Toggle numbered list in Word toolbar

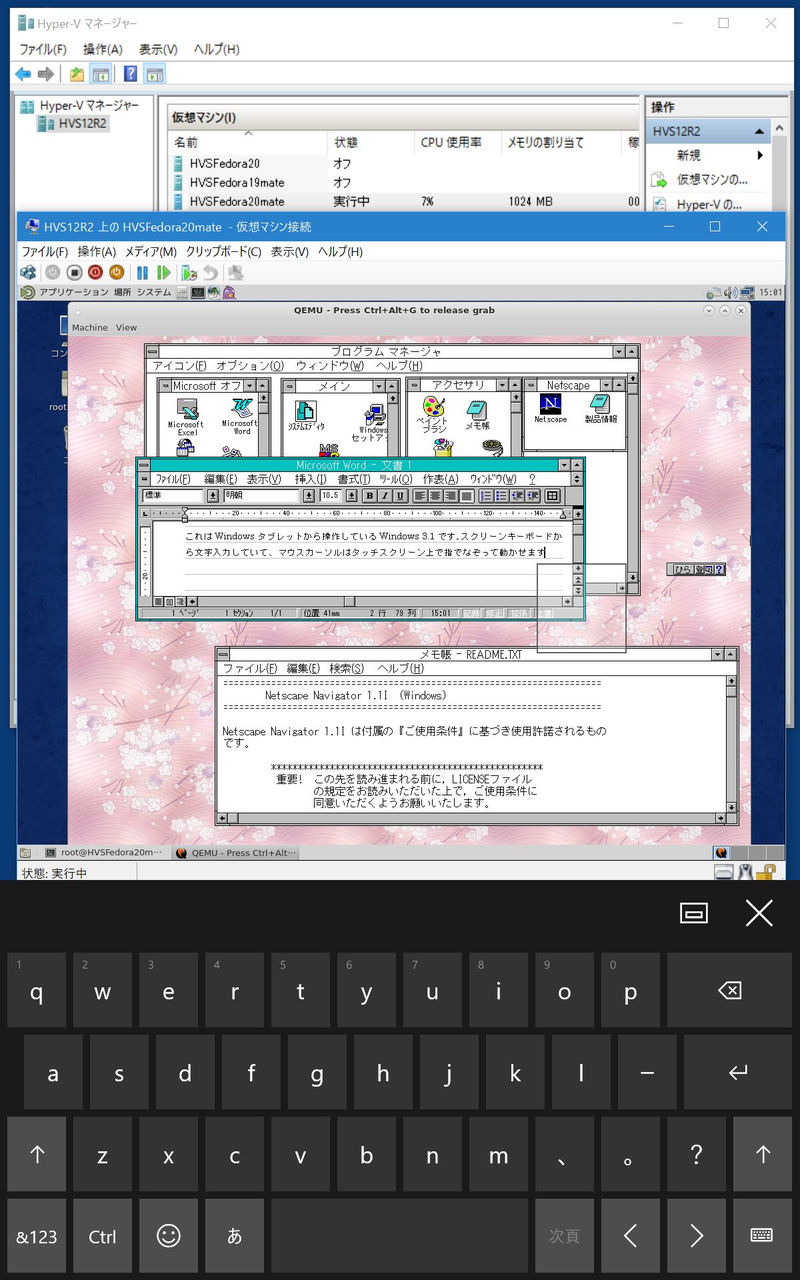coord(486,496)
